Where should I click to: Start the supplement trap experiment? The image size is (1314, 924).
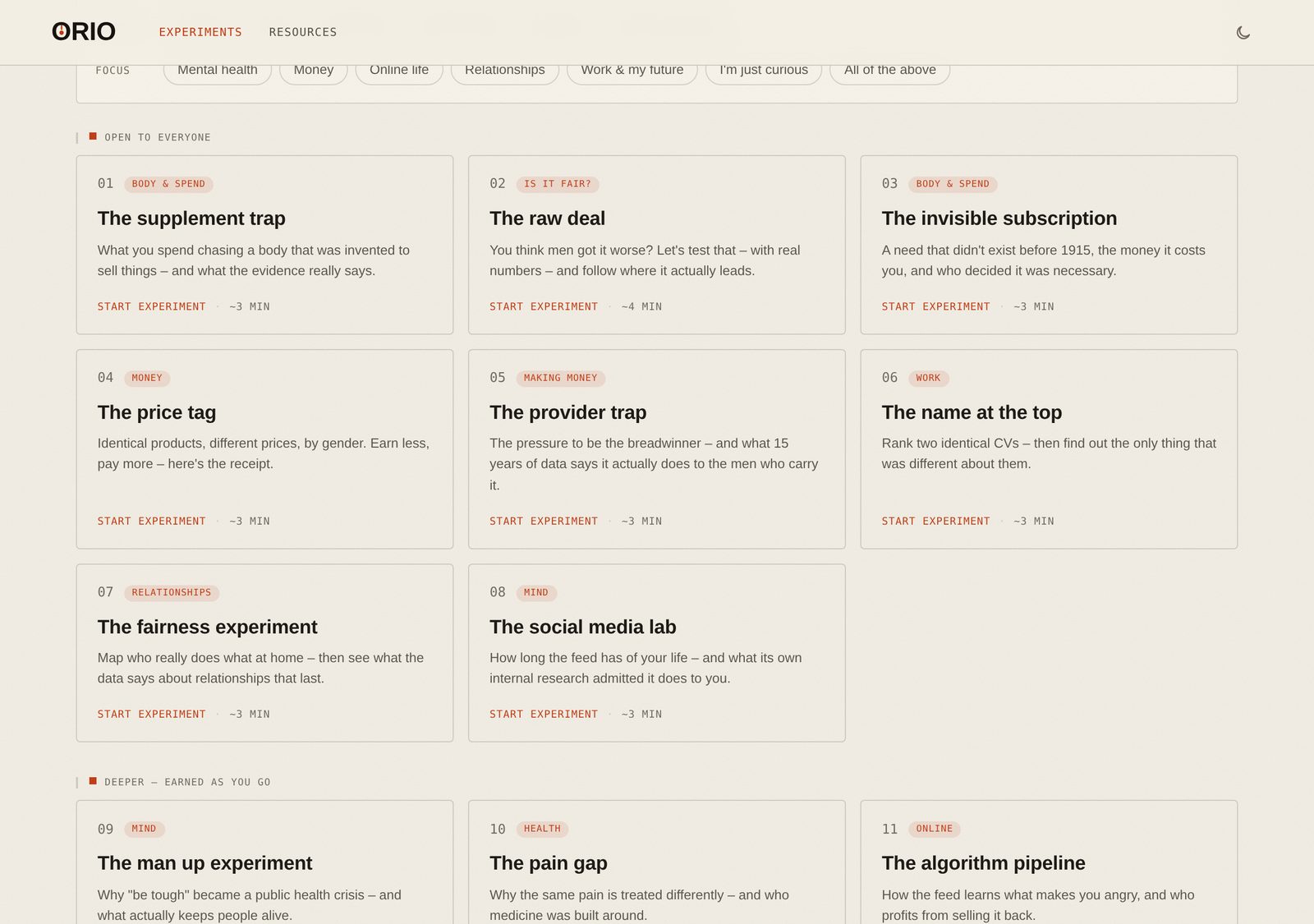152,306
